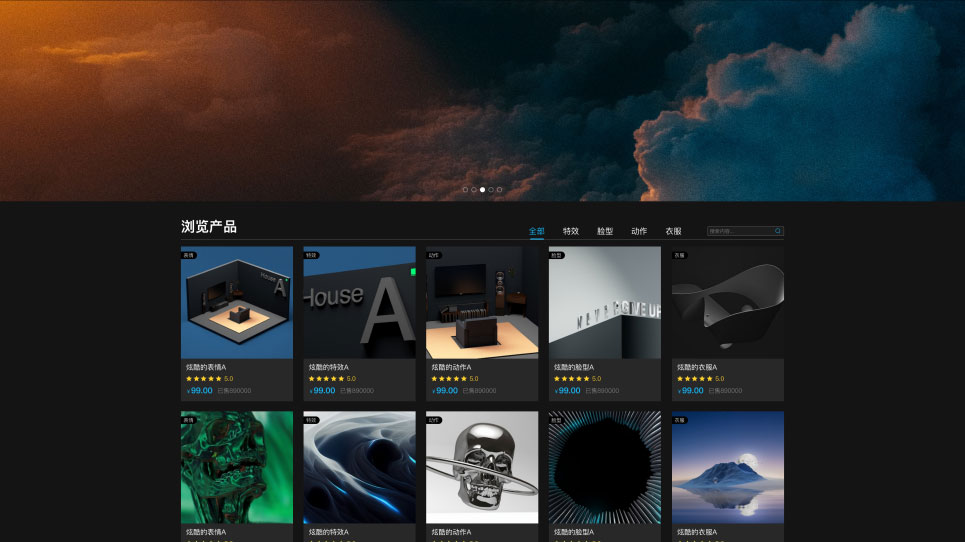The image size is (965, 542).
Task: Click the search magnifier icon
Action: tap(777, 231)
